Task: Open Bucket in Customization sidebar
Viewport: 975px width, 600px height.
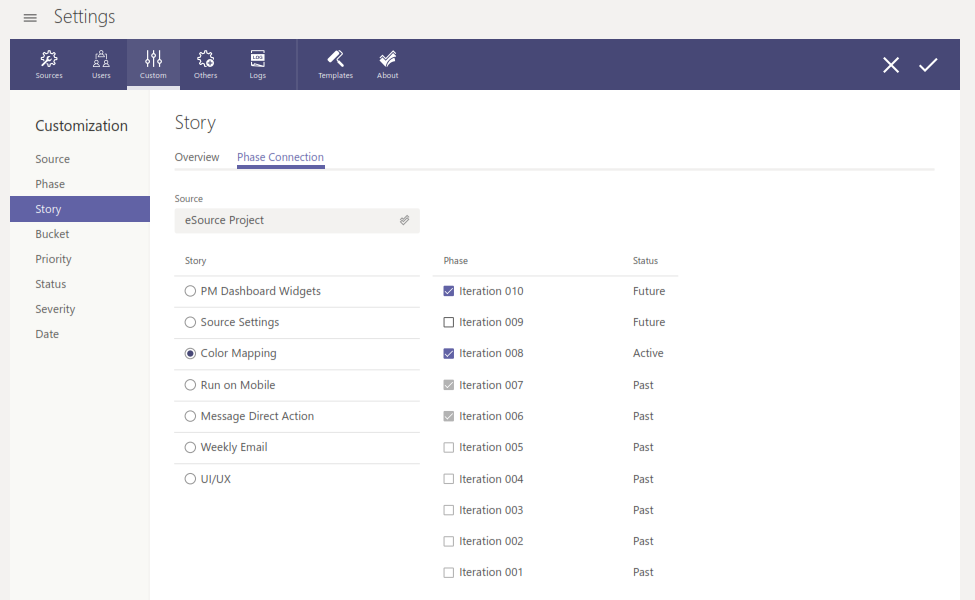Action: (x=53, y=234)
